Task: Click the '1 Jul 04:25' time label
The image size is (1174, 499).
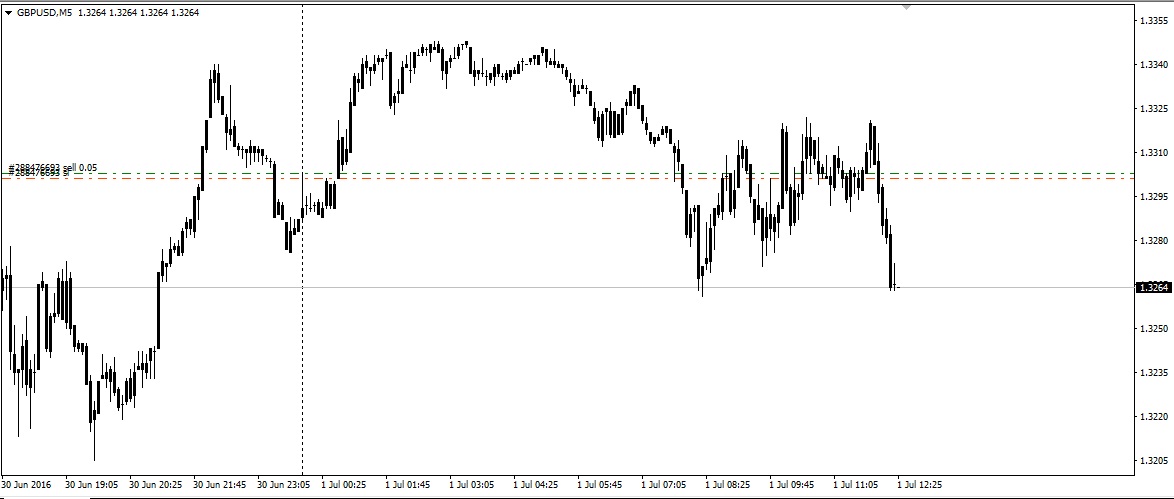Action: [536, 485]
